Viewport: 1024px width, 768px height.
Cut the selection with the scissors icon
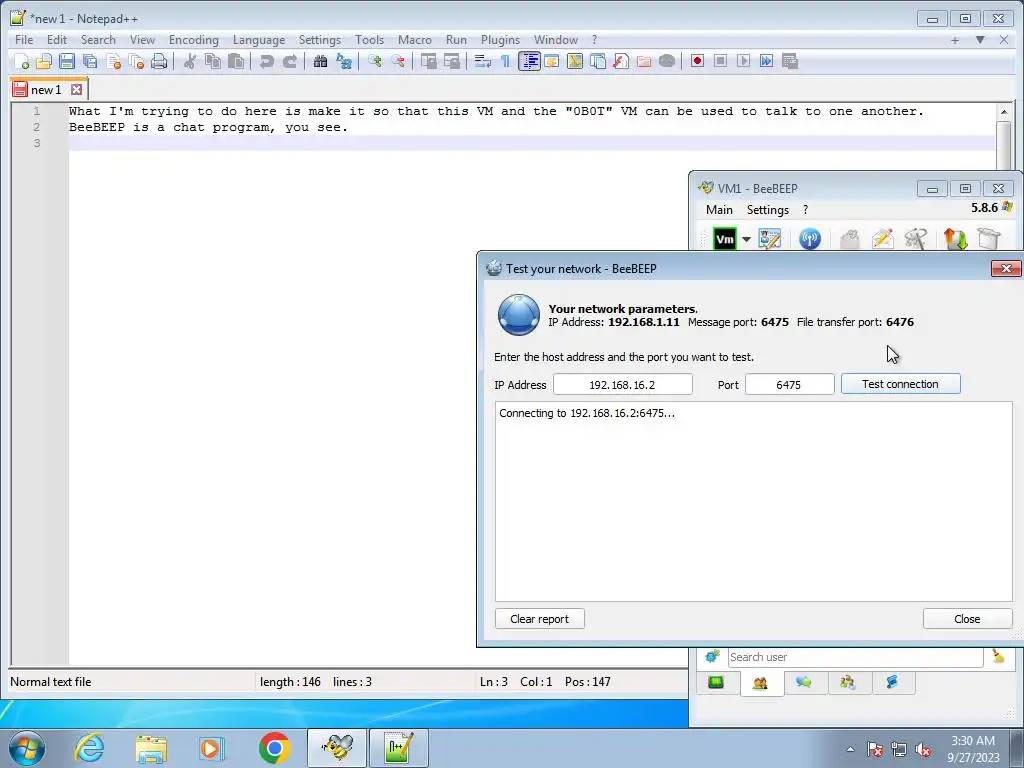(189, 61)
